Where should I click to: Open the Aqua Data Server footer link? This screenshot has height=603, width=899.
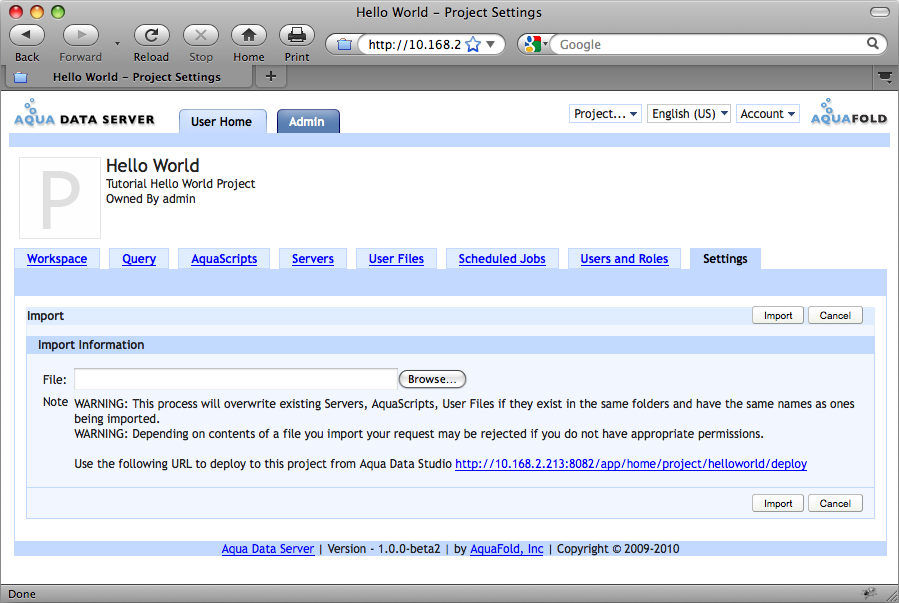[x=268, y=549]
